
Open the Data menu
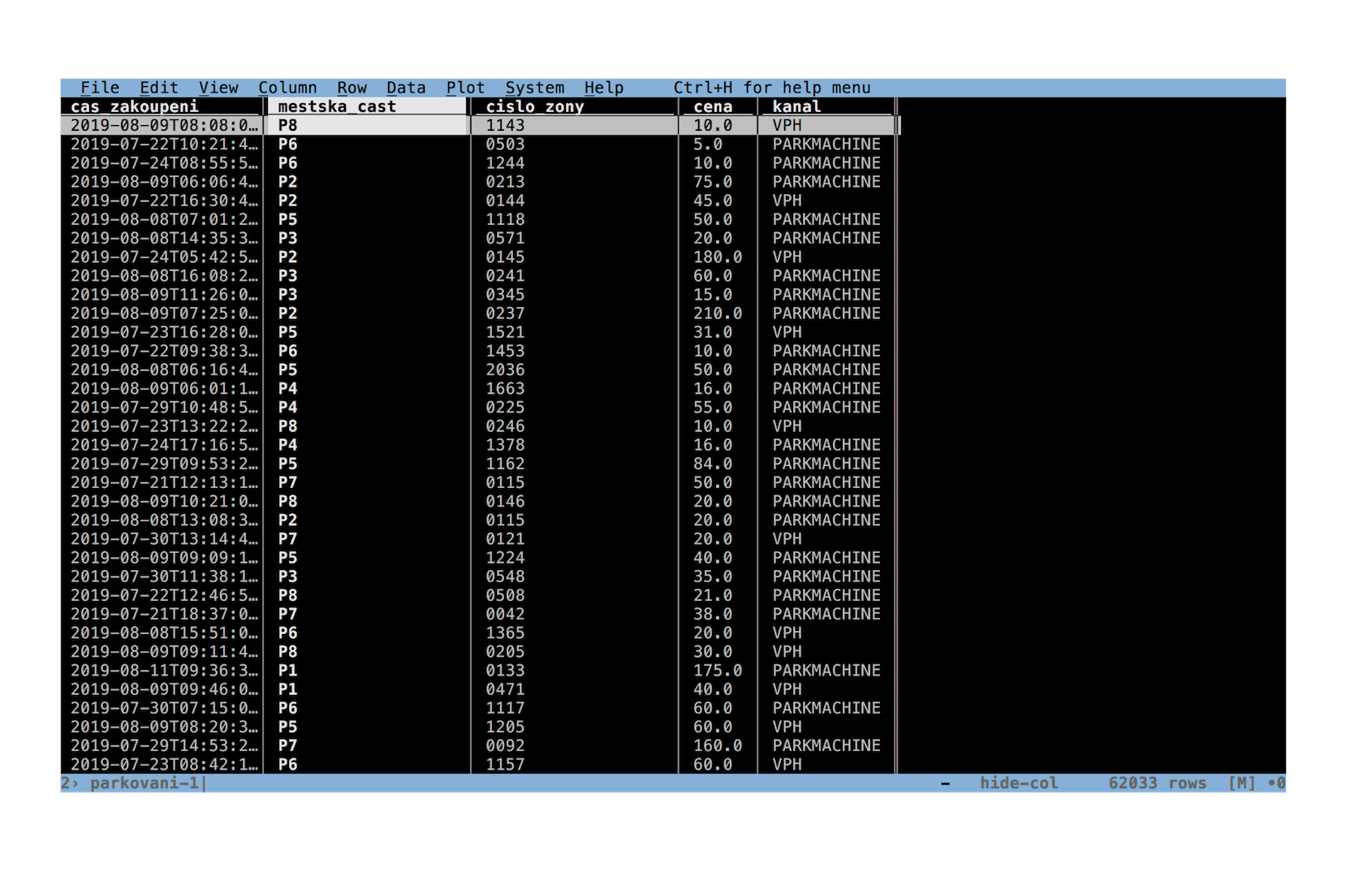[406, 88]
